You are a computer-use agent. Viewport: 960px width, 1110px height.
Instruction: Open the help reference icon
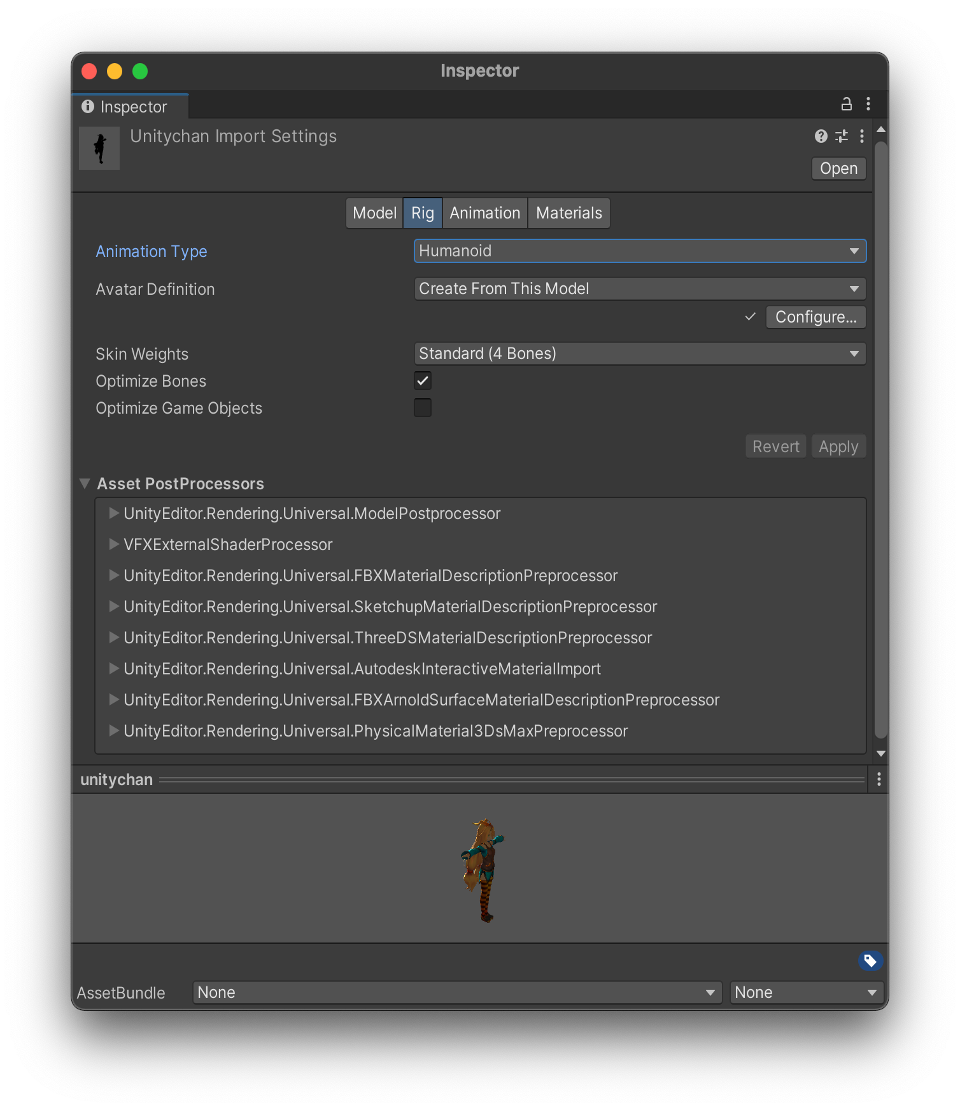coord(821,136)
